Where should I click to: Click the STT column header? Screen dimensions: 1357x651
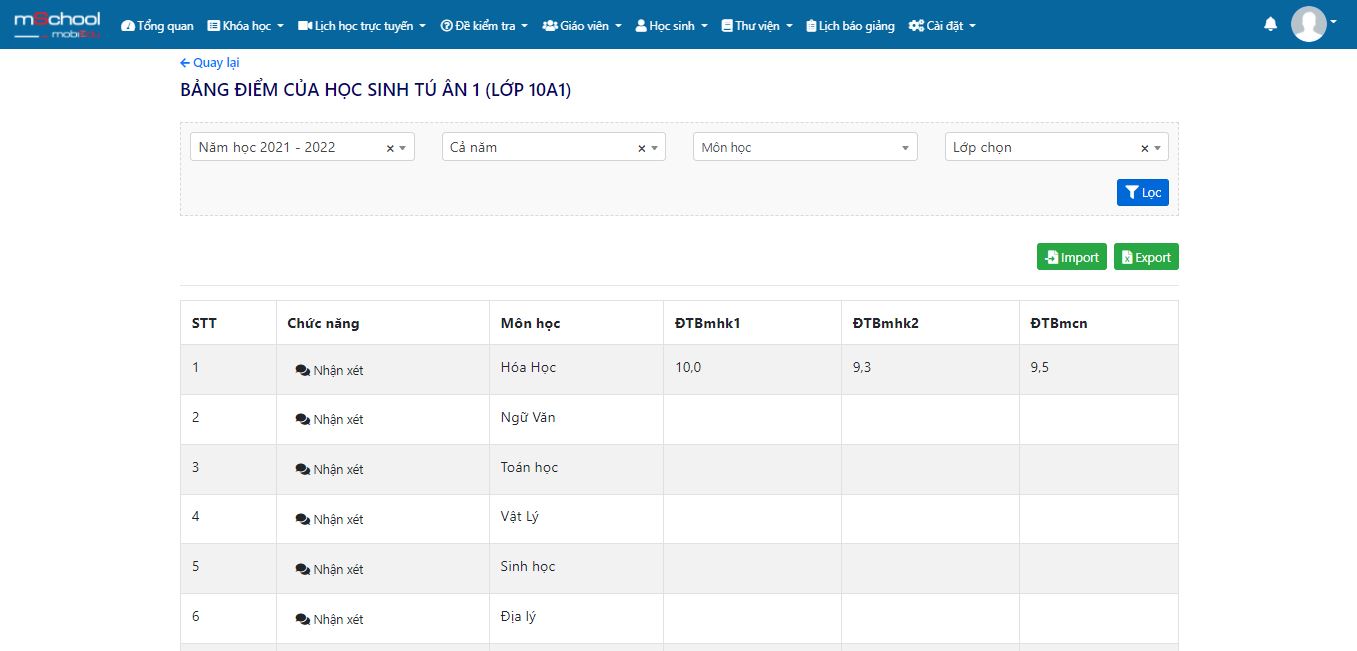click(x=228, y=323)
